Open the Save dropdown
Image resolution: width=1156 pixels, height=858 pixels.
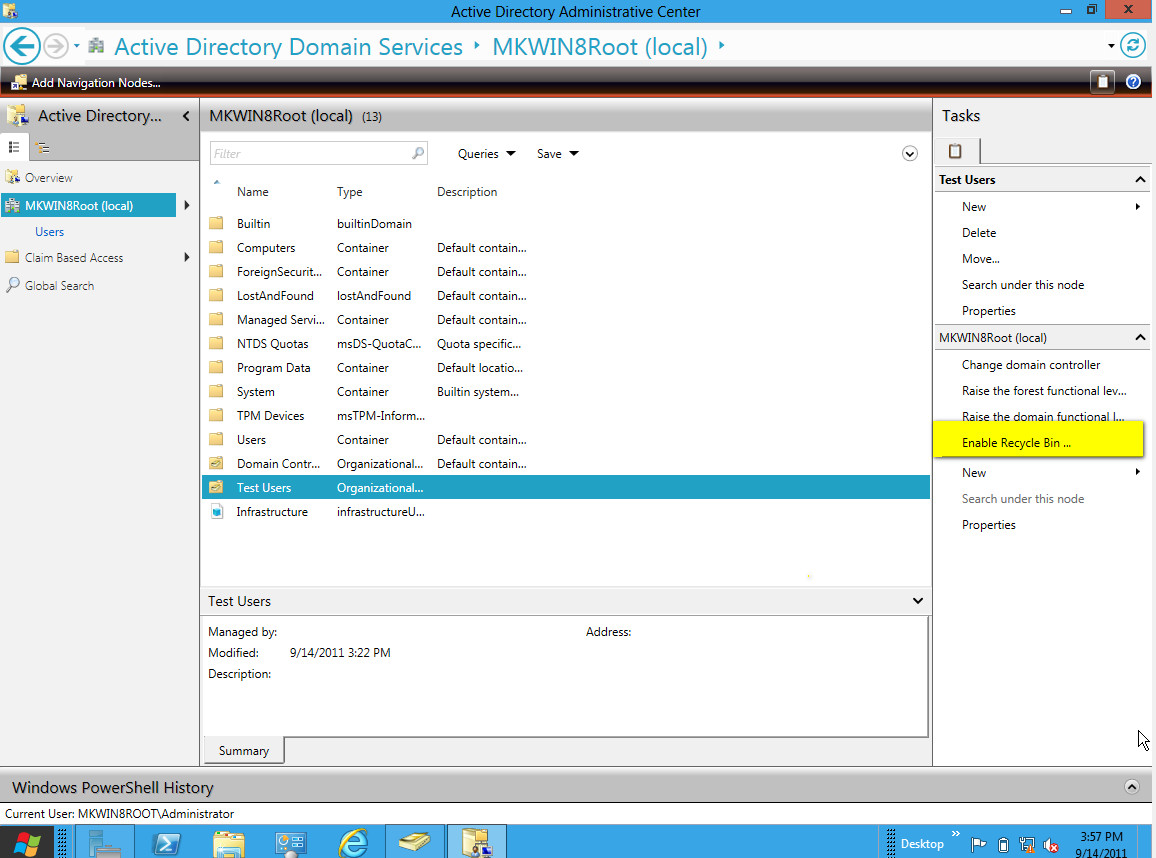click(556, 153)
